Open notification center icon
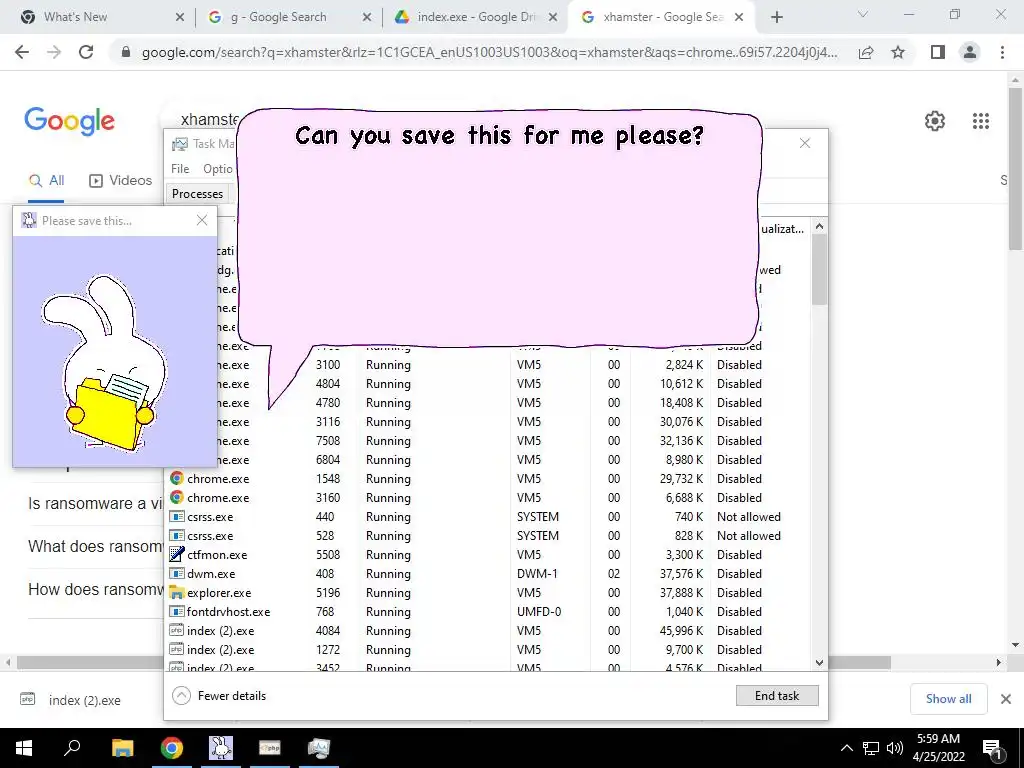1024x768 pixels. 992,748
